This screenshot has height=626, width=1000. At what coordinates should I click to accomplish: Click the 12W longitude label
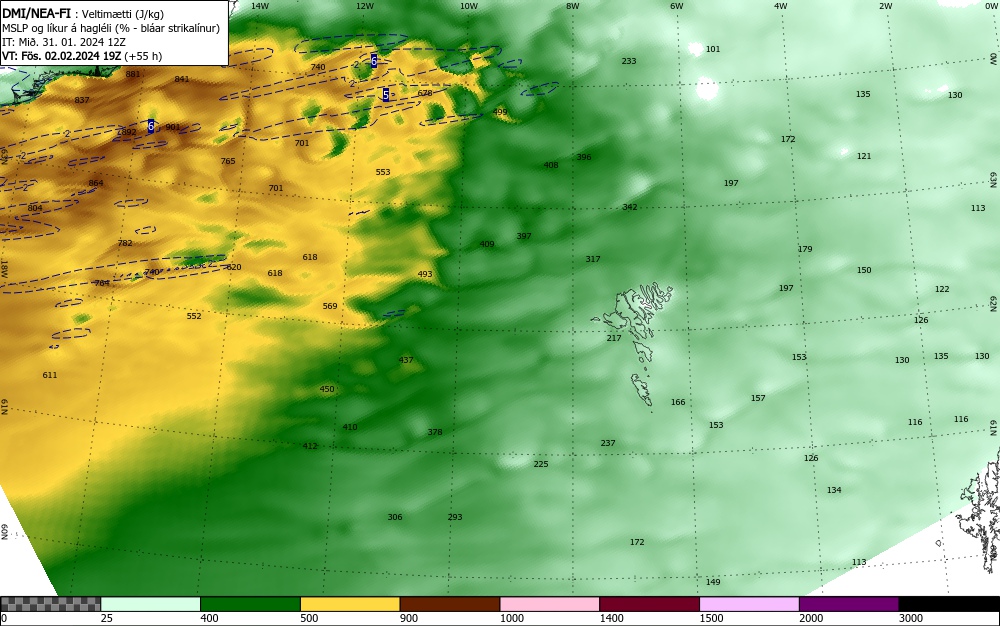(364, 6)
